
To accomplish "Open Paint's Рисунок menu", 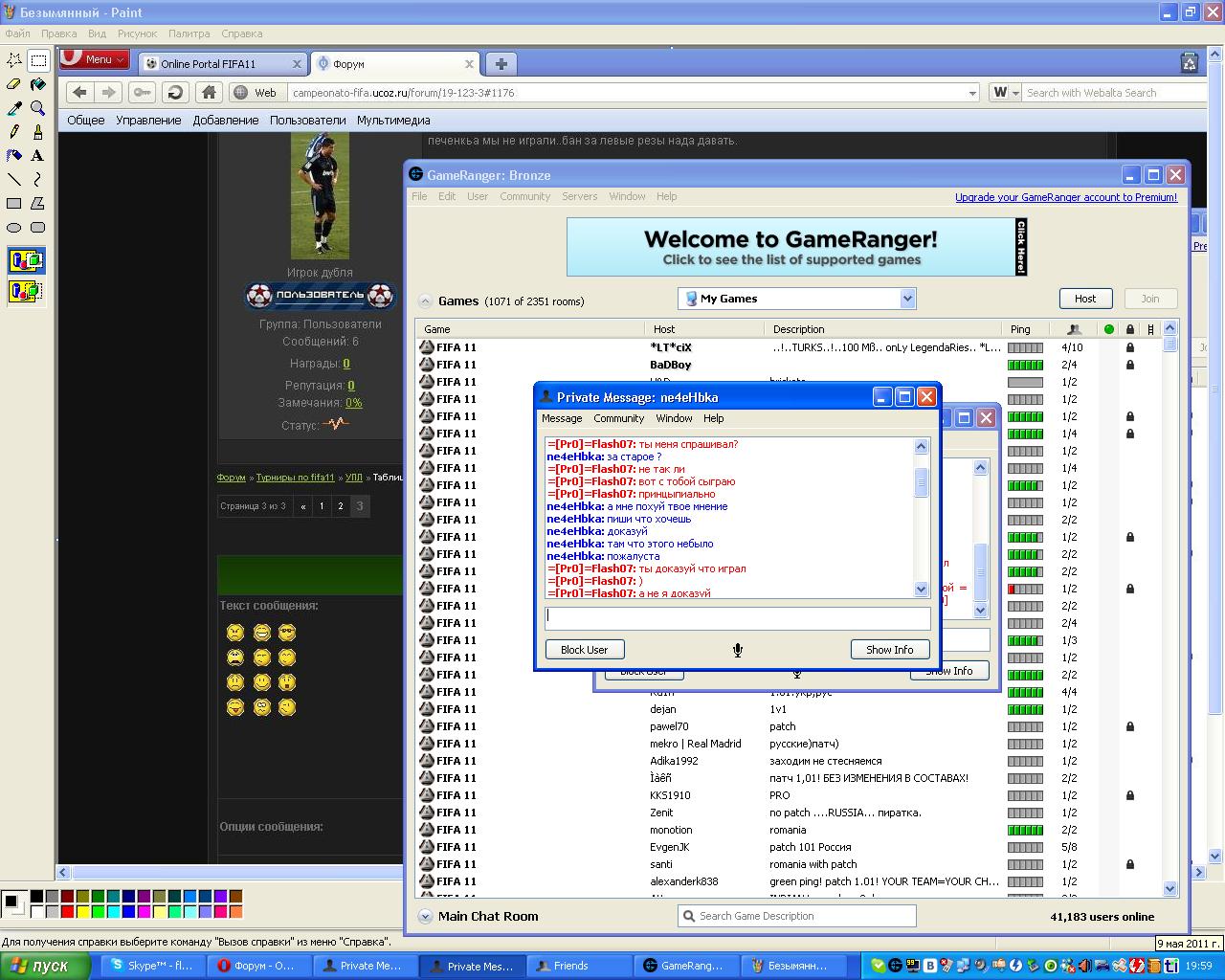I will pyautogui.click(x=137, y=33).
